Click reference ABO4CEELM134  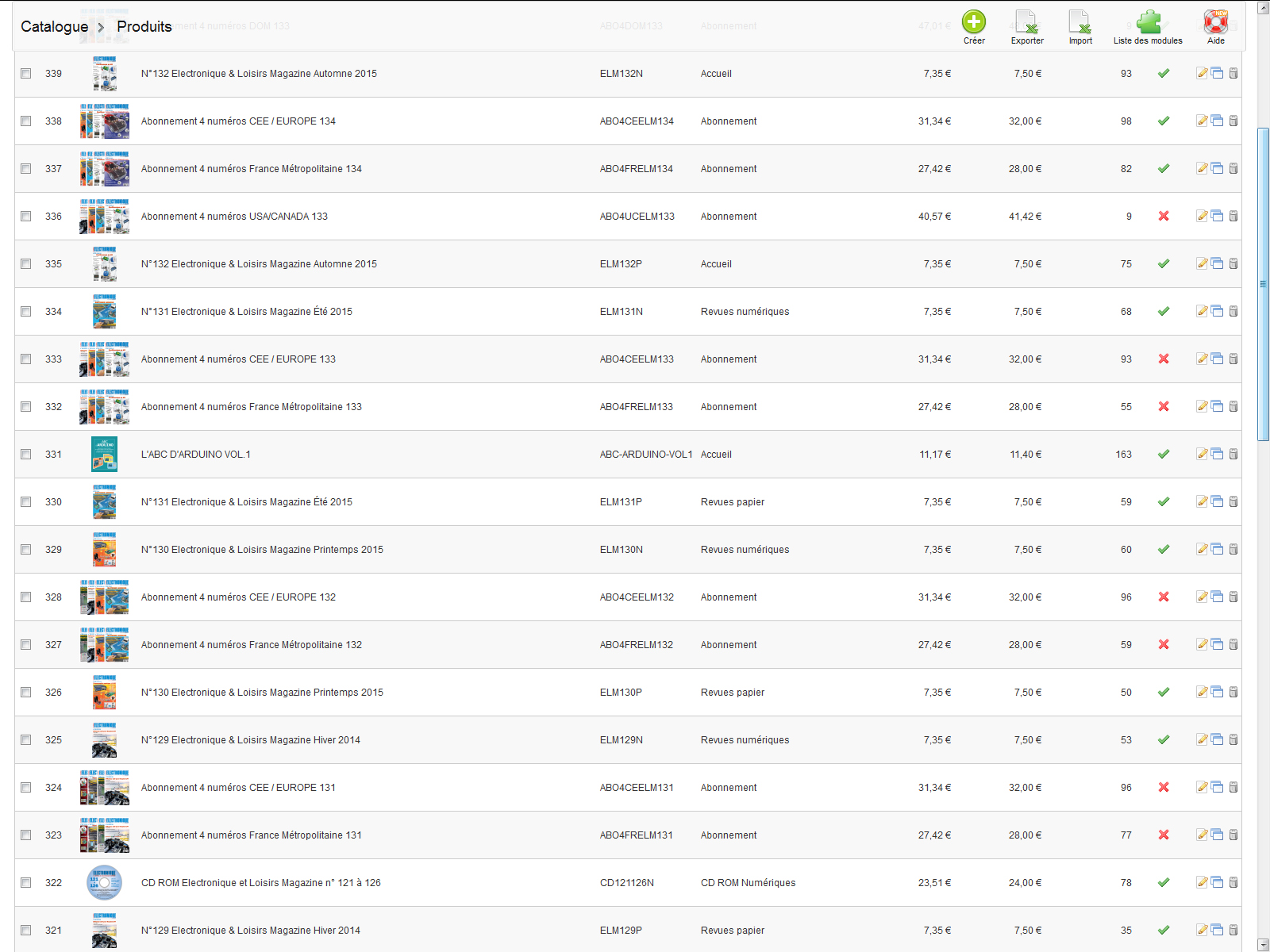tap(637, 121)
